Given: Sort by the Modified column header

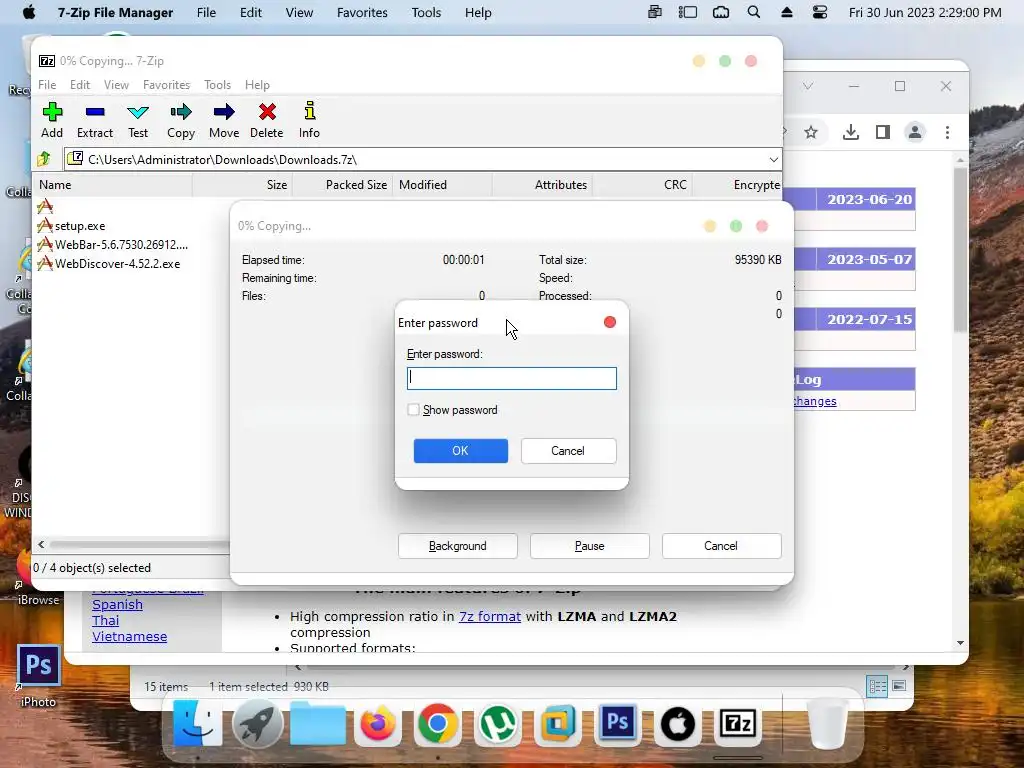Looking at the screenshot, I should pos(442,185).
